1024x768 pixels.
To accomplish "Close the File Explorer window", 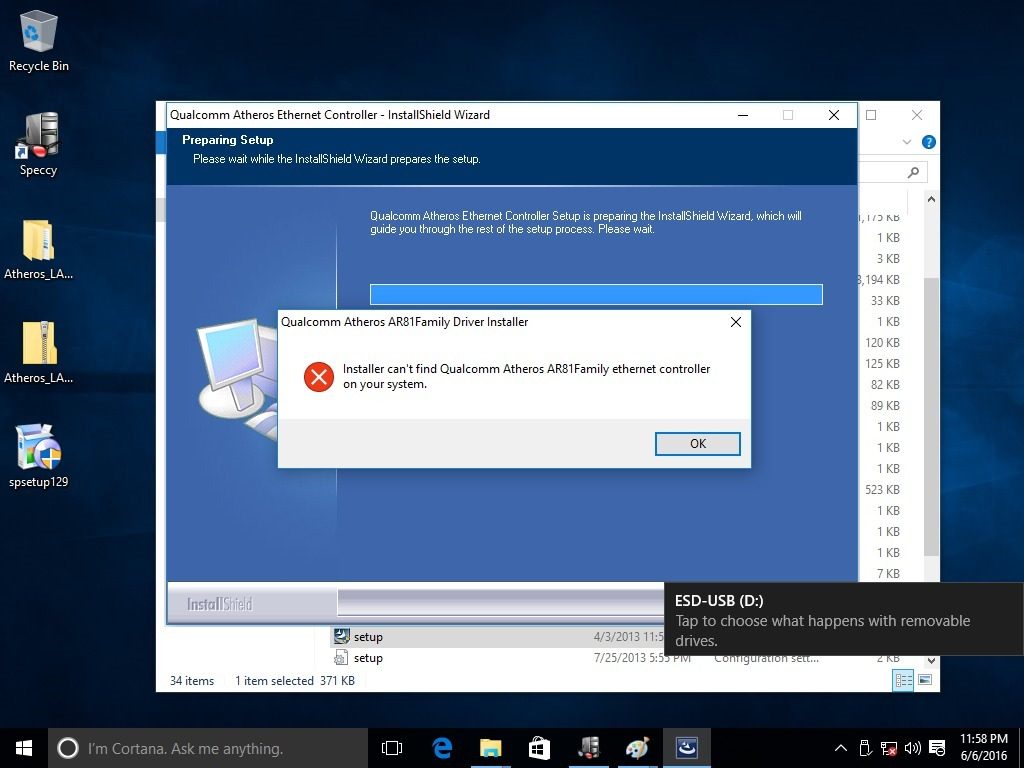I will point(917,115).
